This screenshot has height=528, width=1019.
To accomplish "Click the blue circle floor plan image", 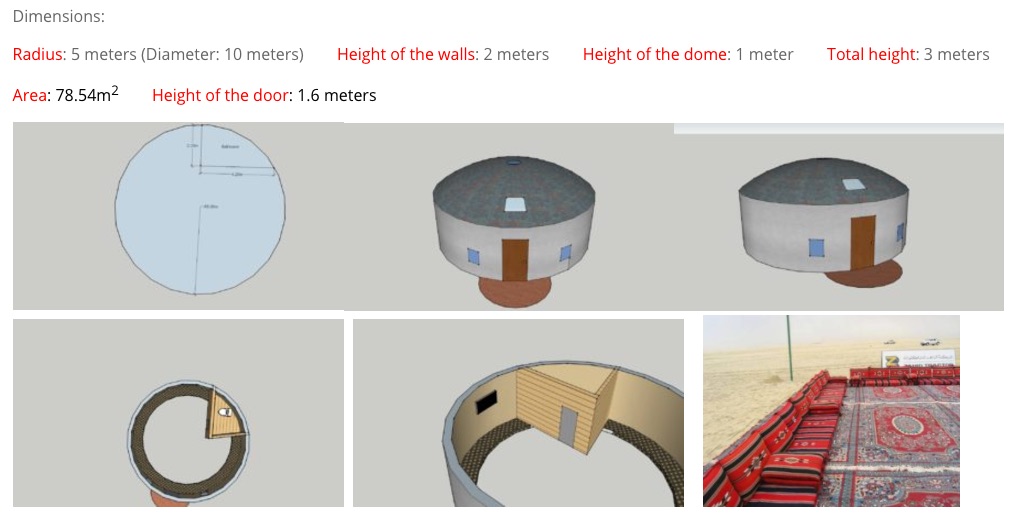I will point(178,216).
